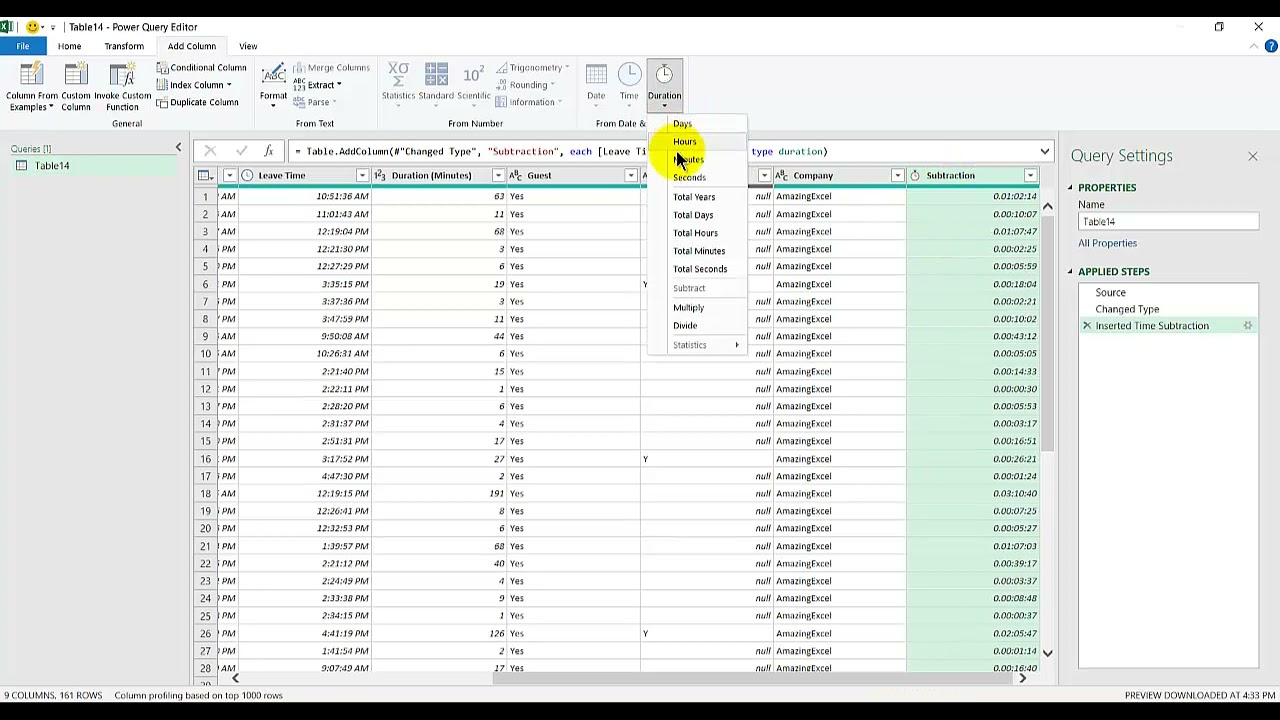This screenshot has height=720, width=1280.
Task: Select the Subtraction column header
Action: click(950, 176)
